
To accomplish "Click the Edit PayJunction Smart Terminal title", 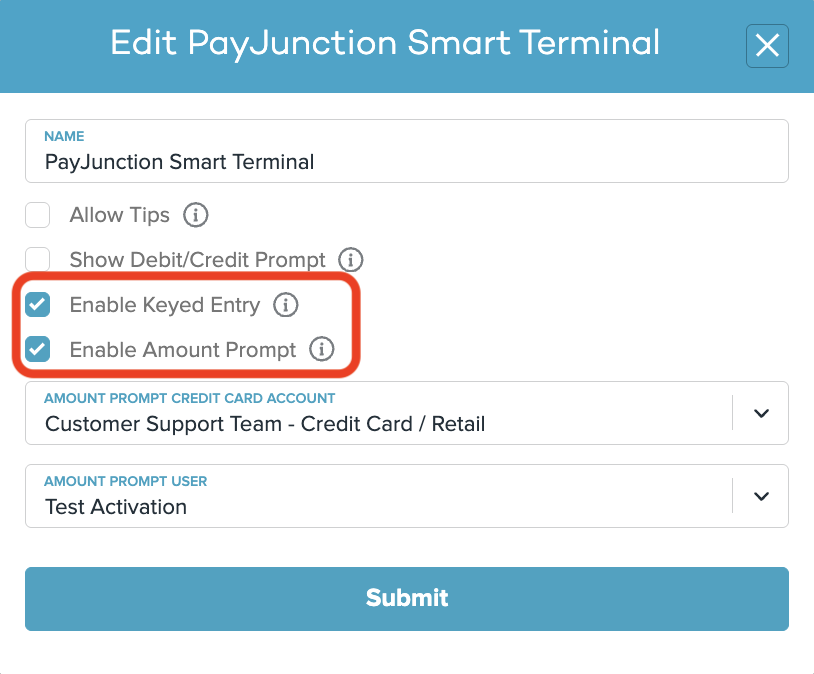I will point(385,44).
